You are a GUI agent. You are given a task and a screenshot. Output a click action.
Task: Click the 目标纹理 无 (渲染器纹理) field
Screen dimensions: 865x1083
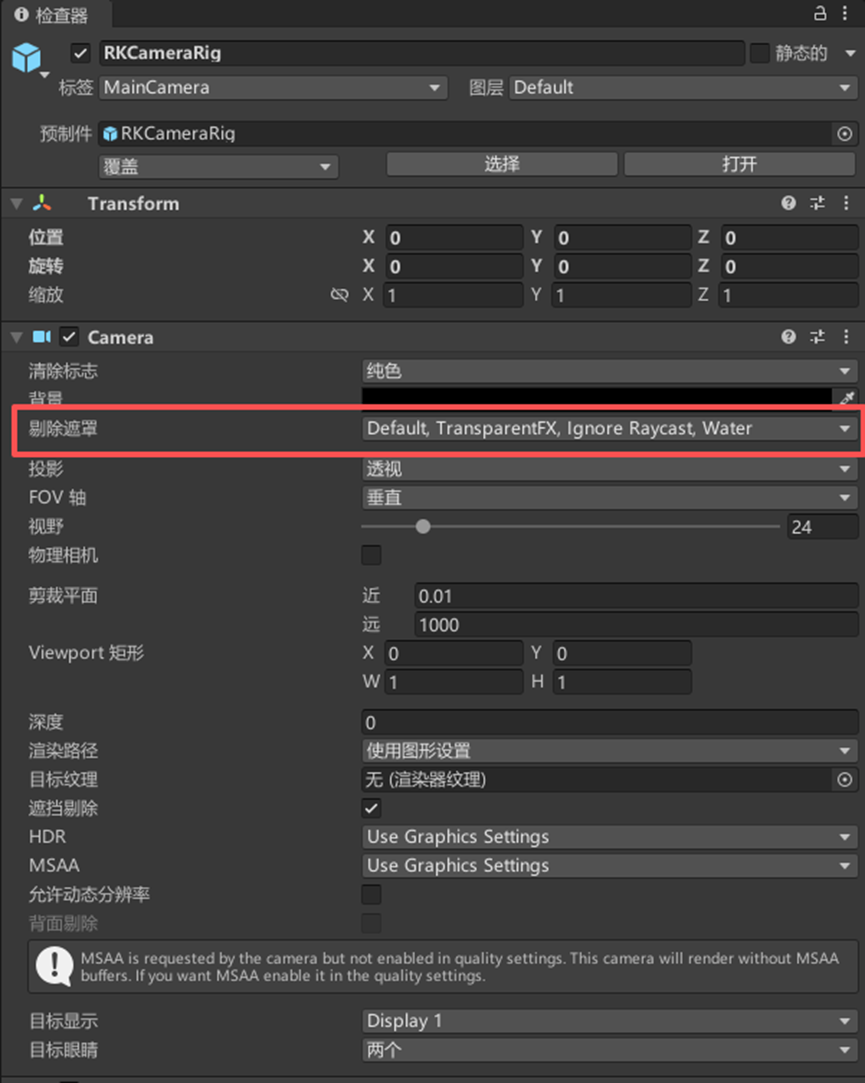pos(597,780)
